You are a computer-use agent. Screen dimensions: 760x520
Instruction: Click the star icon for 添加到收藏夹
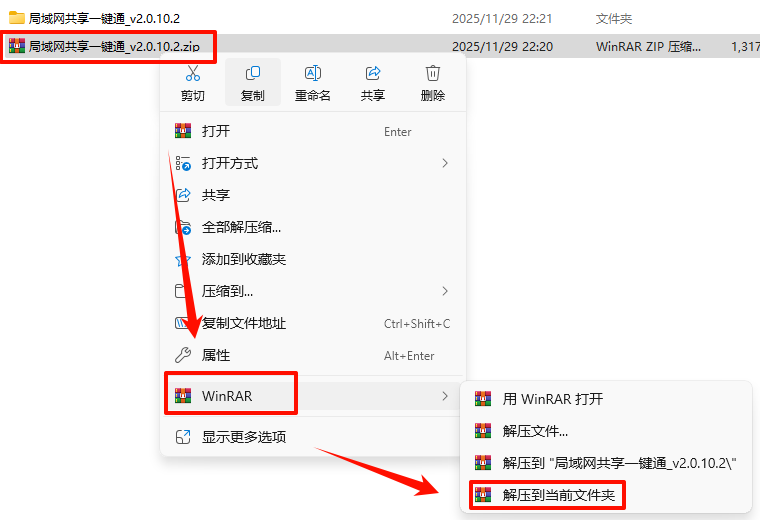(183, 259)
